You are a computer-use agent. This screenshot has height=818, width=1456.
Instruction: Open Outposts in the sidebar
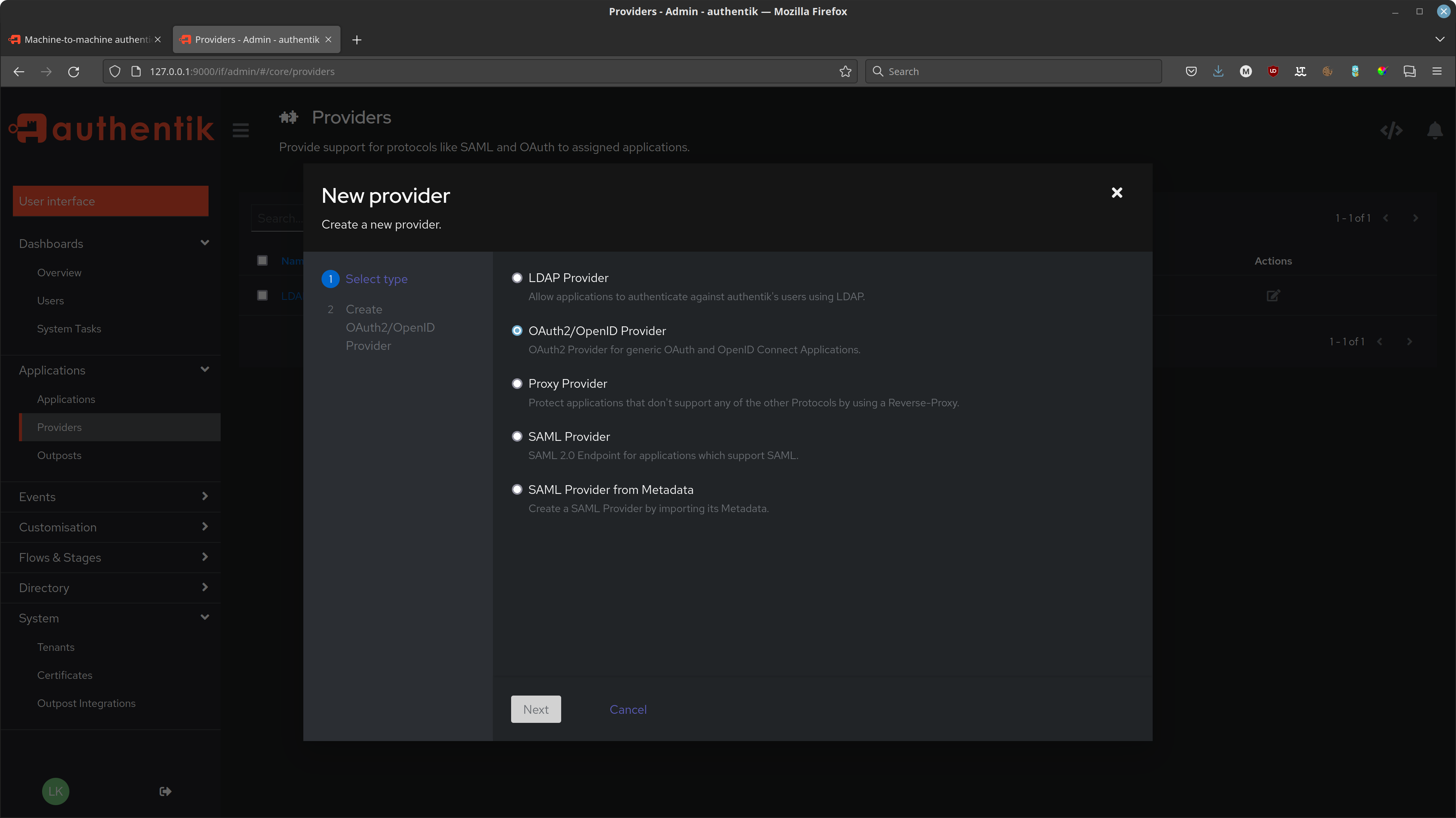59,455
